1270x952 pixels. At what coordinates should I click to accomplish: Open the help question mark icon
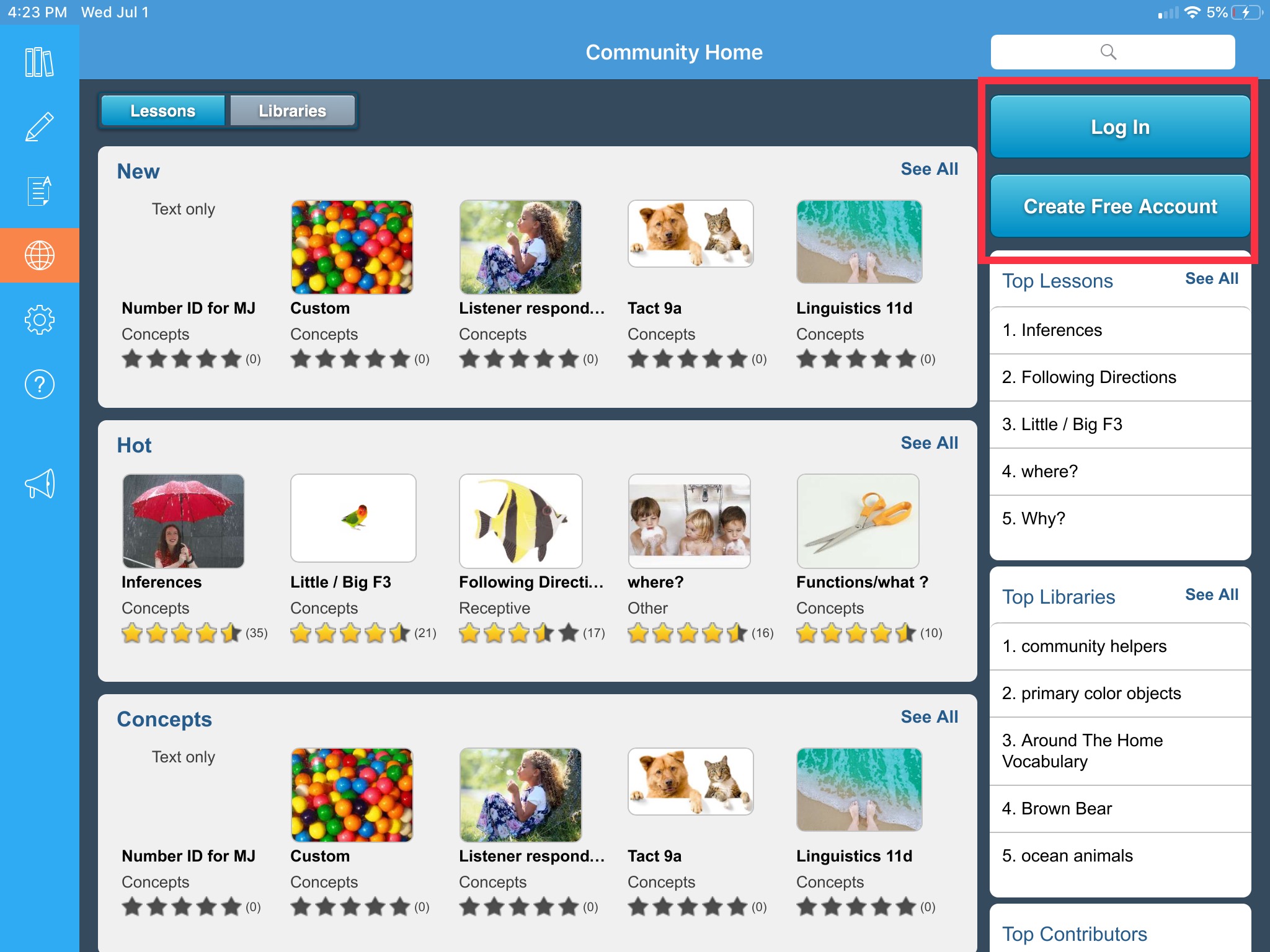pyautogui.click(x=39, y=384)
